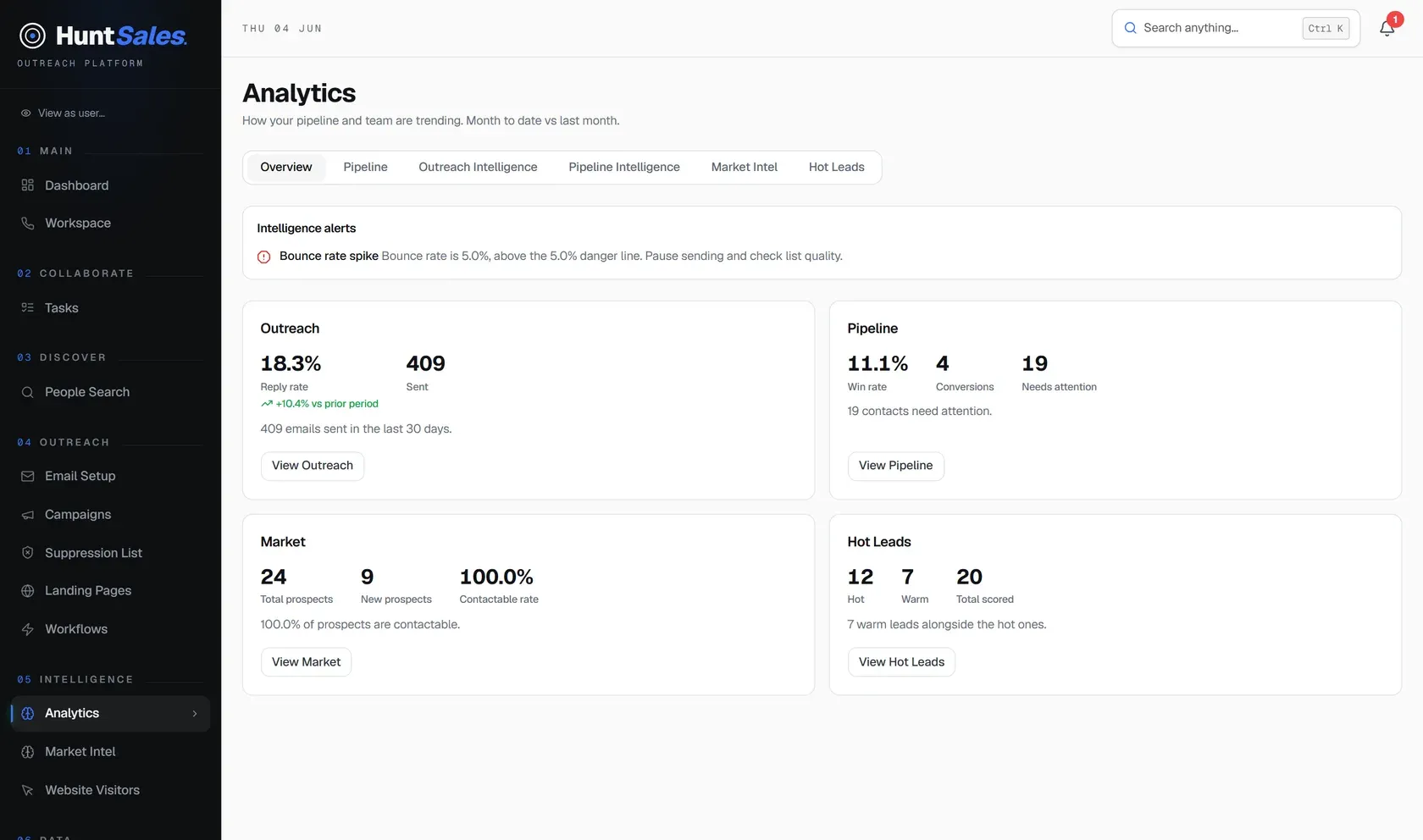This screenshot has width=1423, height=840.
Task: Open the Outreach Intelligence tab
Action: click(478, 168)
